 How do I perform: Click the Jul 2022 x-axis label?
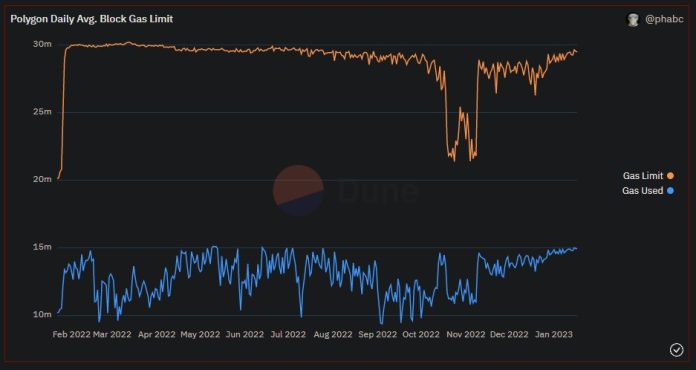click(x=289, y=335)
